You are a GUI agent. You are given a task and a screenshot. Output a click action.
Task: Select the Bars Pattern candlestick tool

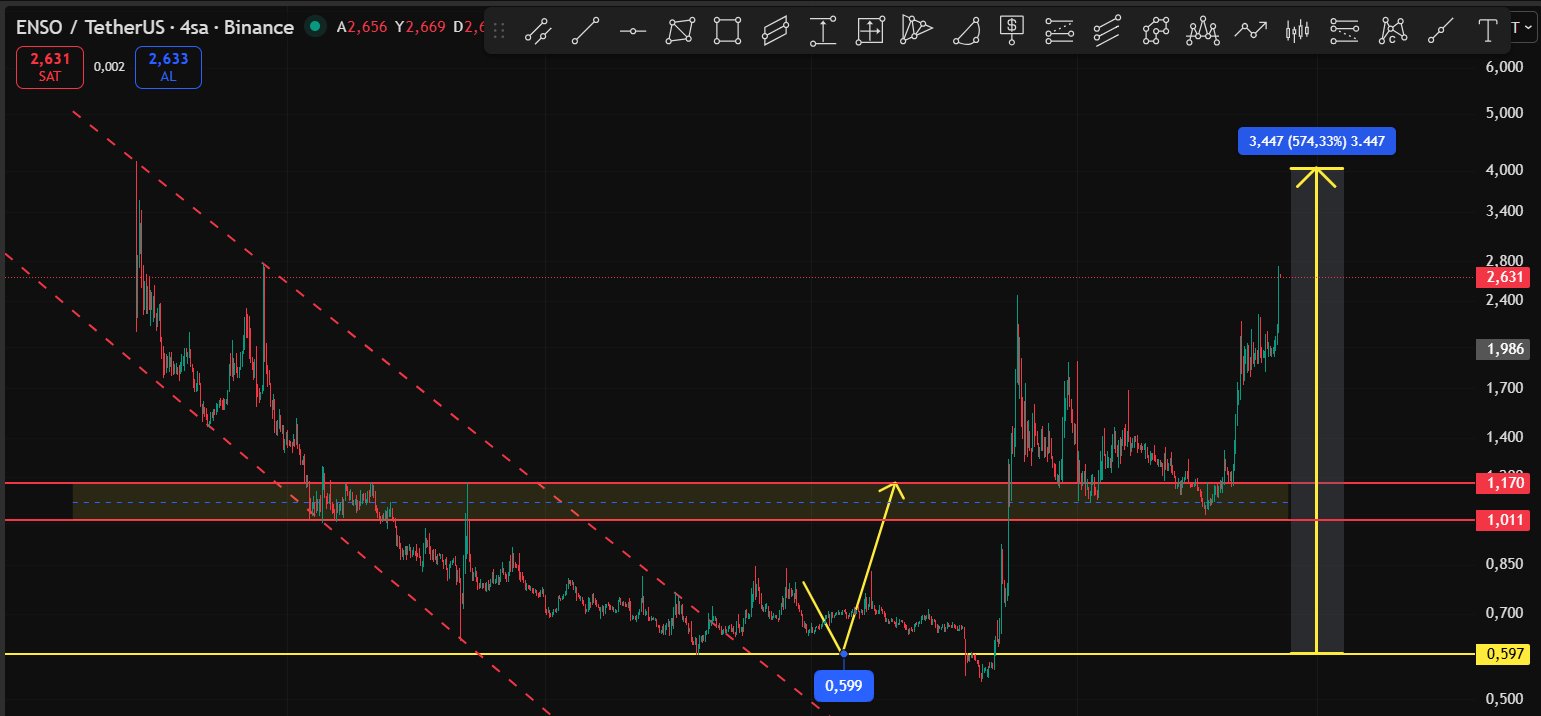(1297, 31)
